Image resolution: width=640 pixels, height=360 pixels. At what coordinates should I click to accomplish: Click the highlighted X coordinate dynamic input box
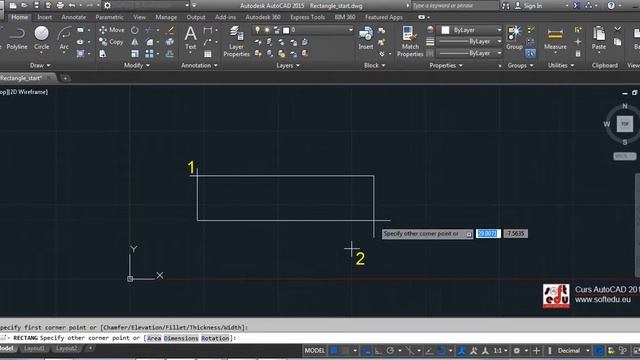[x=488, y=233]
